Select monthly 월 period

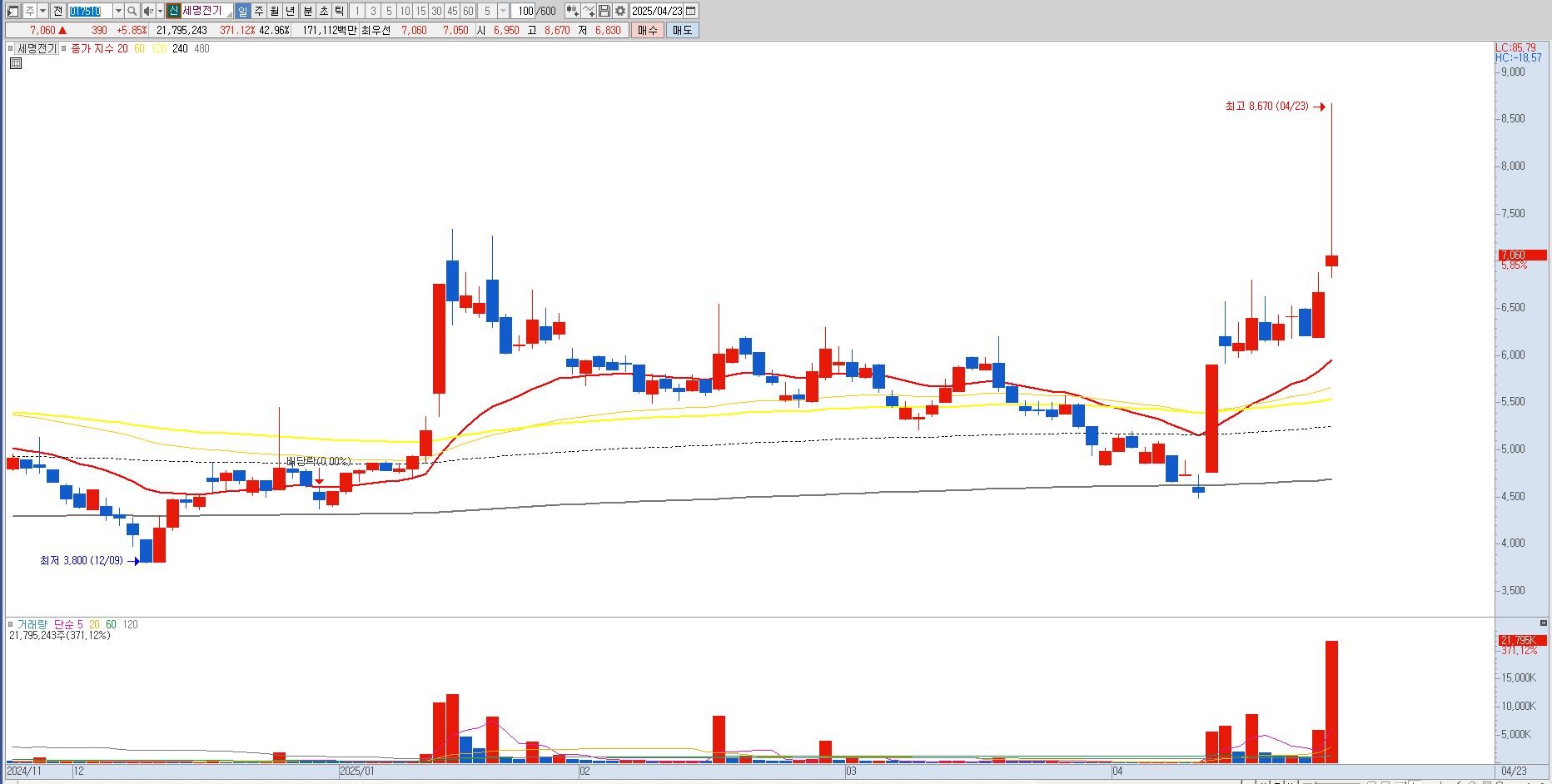274,11
